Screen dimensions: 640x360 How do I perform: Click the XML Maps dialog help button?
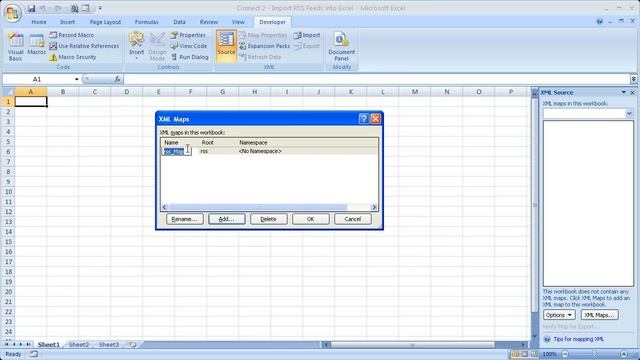point(364,119)
